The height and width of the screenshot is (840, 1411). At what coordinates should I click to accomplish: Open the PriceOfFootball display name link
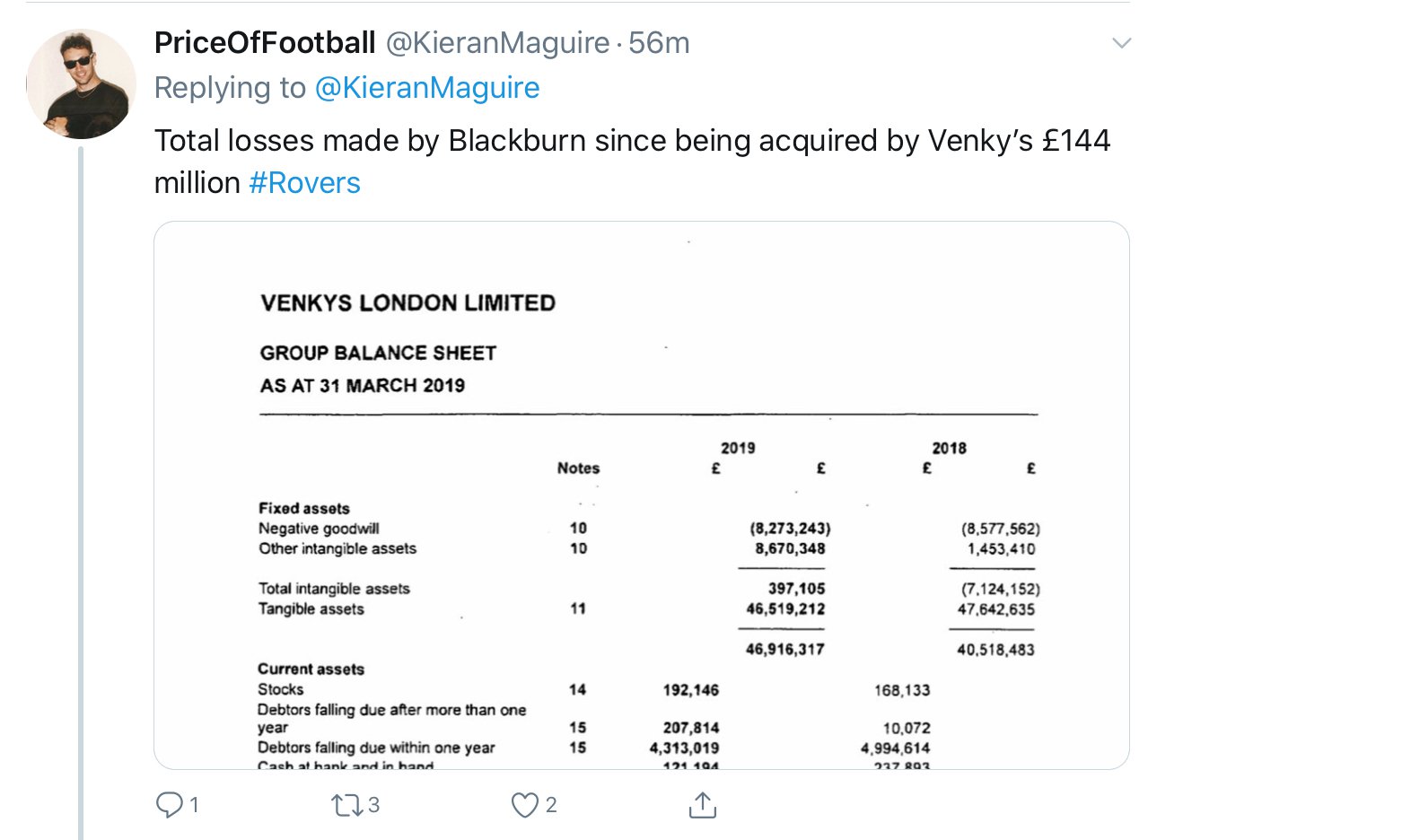pos(265,43)
